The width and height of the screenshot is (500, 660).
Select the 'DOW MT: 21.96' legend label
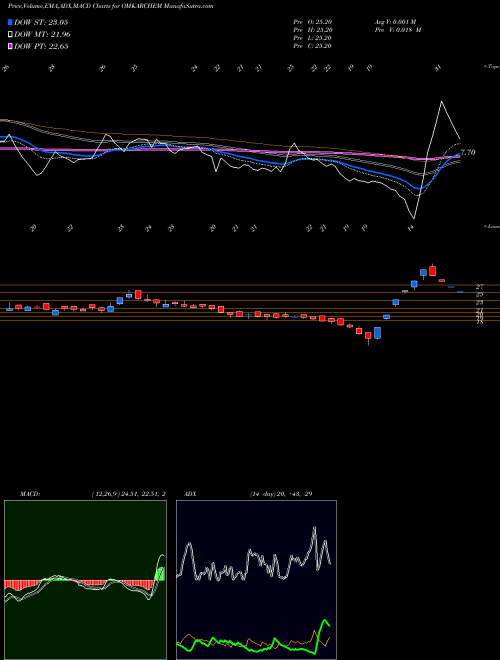click(43, 35)
